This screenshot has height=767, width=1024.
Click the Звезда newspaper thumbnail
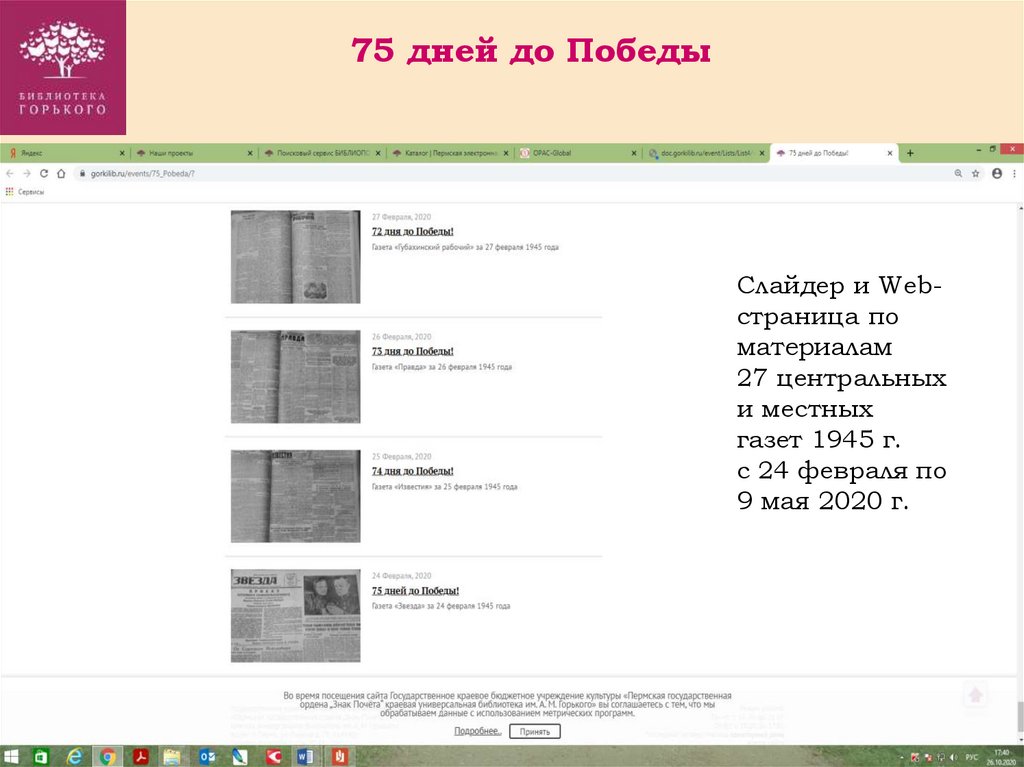(295, 615)
